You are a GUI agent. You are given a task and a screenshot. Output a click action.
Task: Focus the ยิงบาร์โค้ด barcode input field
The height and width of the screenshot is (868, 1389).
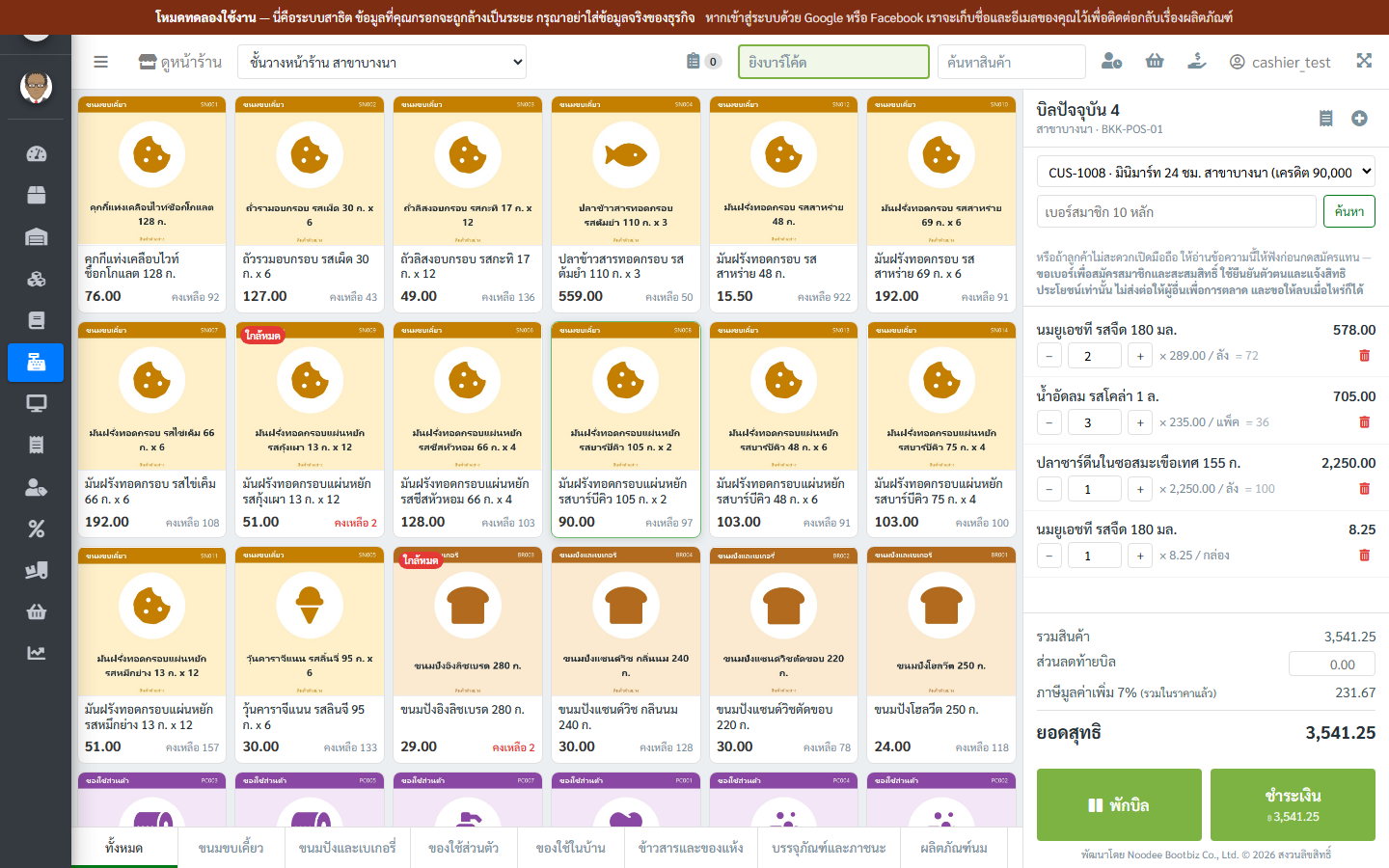click(833, 62)
